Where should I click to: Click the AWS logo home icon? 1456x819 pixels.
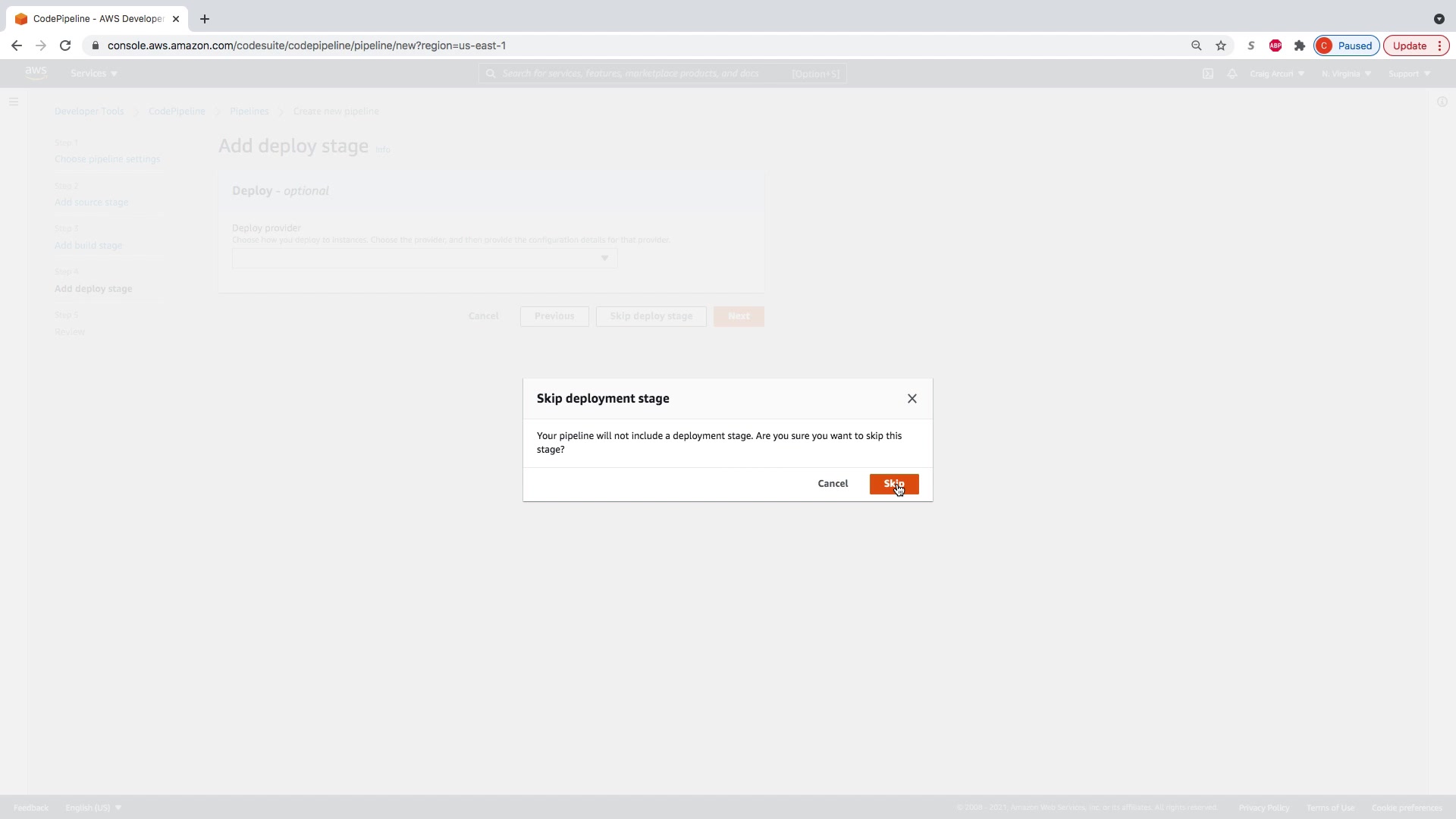pyautogui.click(x=36, y=73)
